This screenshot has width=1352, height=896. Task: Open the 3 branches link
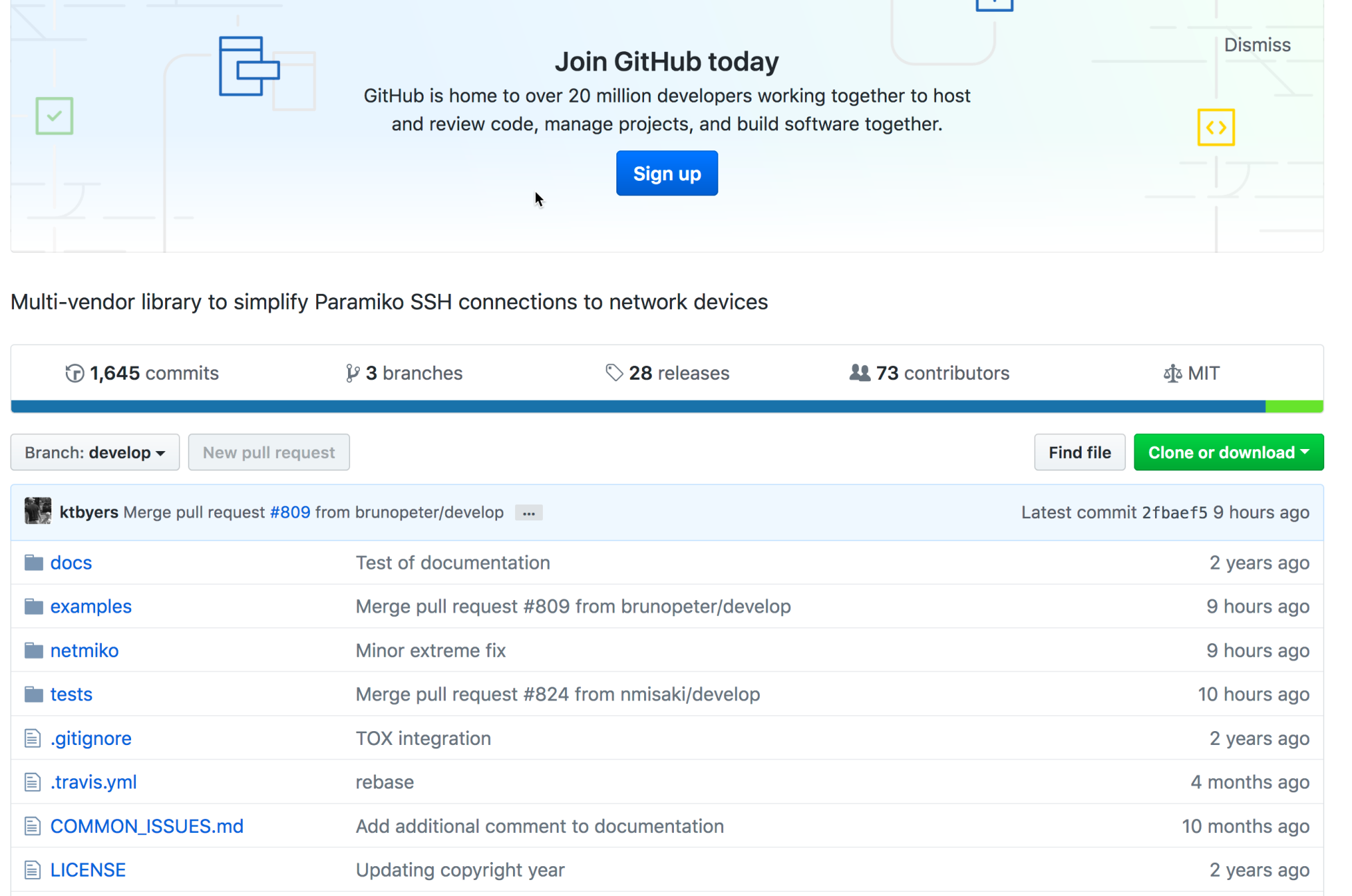404,374
